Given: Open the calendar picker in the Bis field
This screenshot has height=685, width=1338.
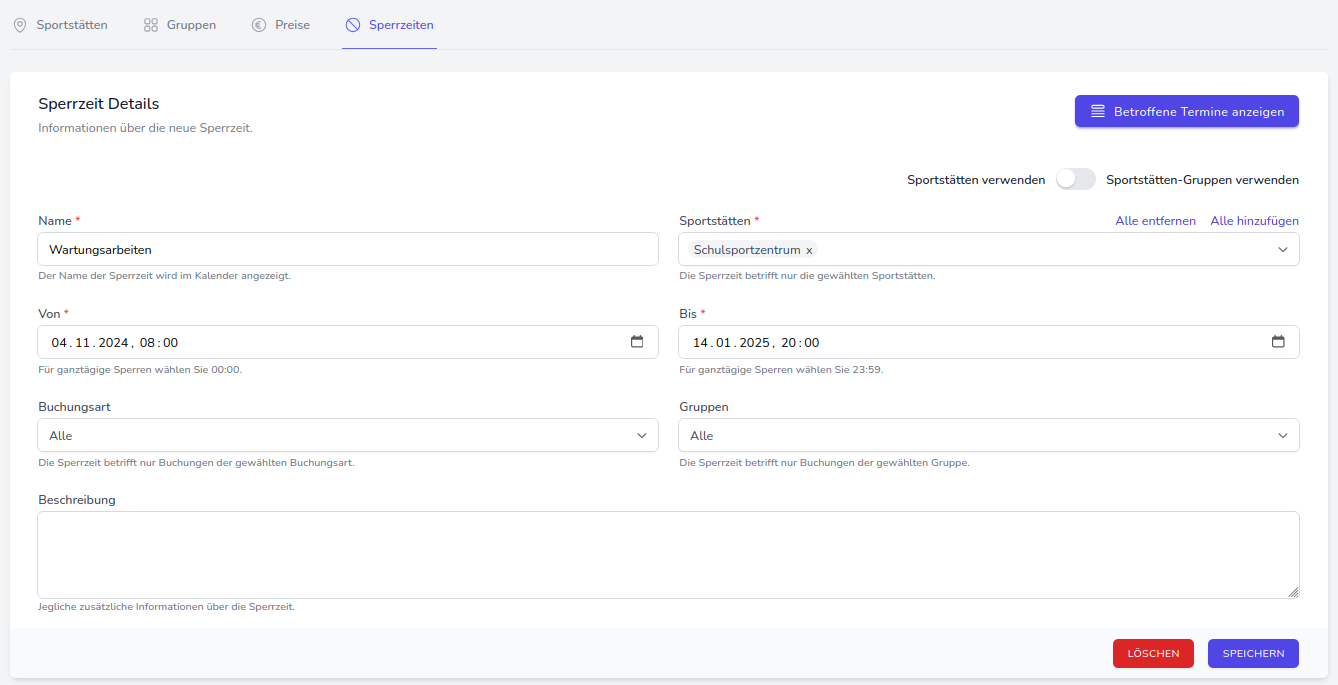Looking at the screenshot, I should click(1278, 342).
